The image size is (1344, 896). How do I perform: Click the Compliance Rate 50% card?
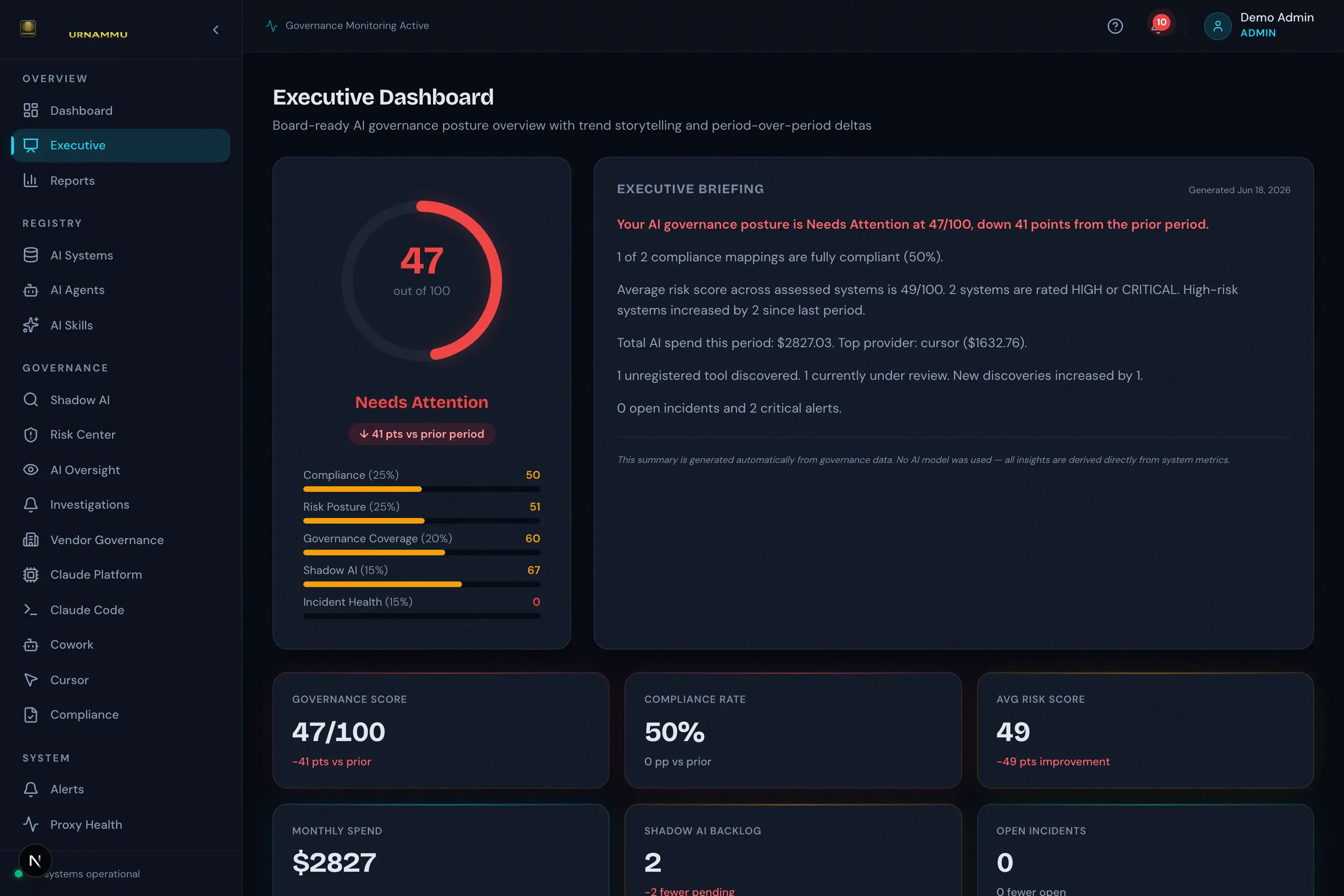[793, 730]
